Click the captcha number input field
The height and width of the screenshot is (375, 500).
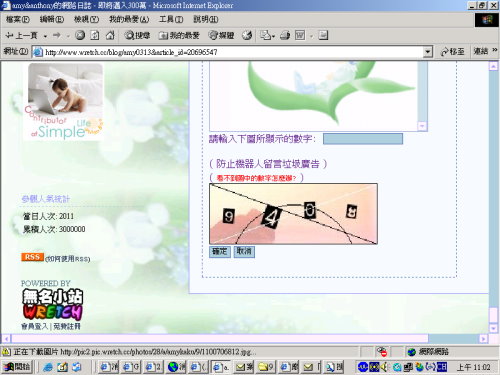coord(363,139)
